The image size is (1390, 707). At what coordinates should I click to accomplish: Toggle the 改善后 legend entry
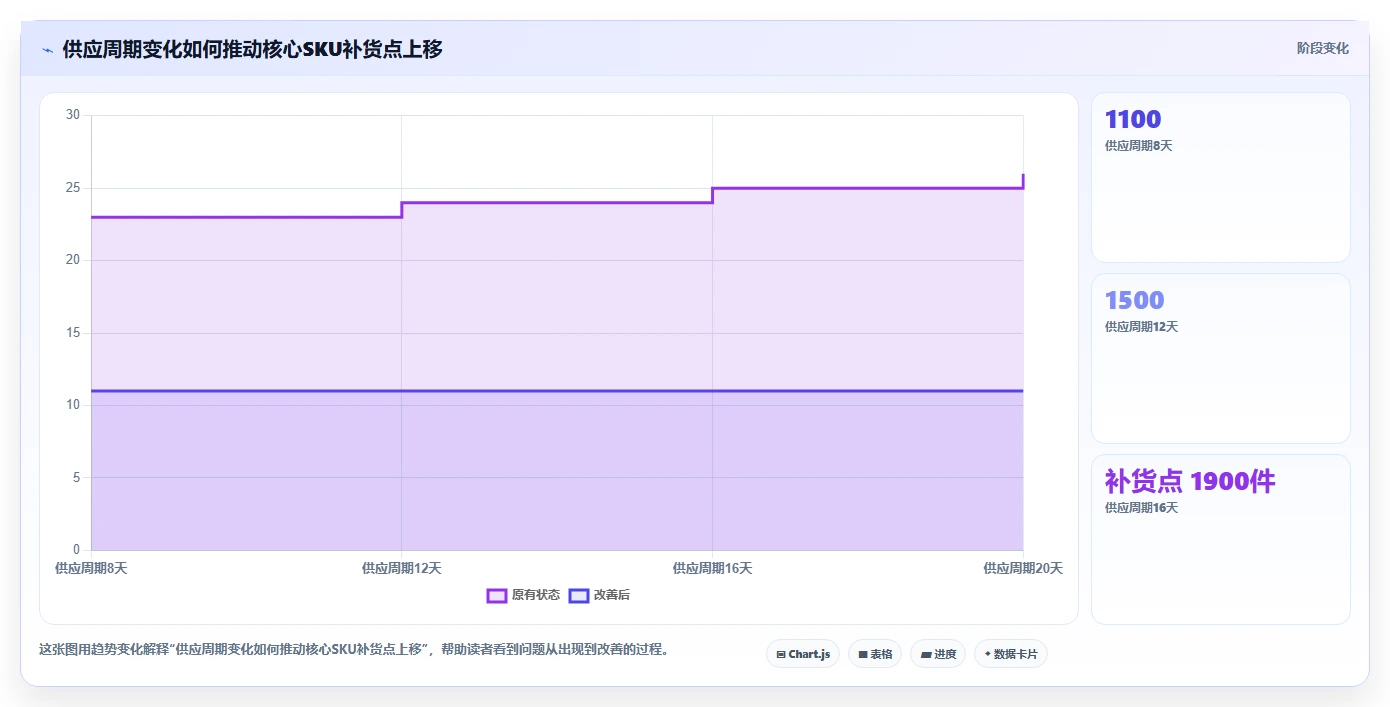tap(599, 595)
